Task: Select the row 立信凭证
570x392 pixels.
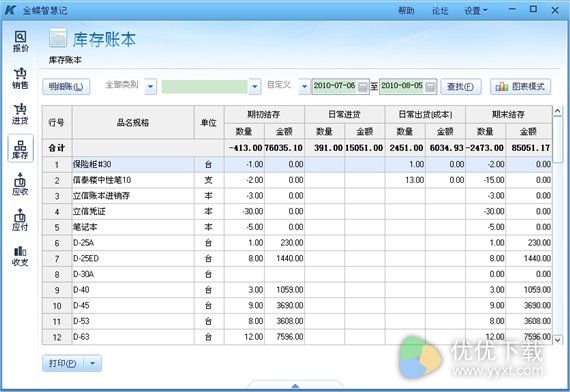Action: click(x=297, y=211)
